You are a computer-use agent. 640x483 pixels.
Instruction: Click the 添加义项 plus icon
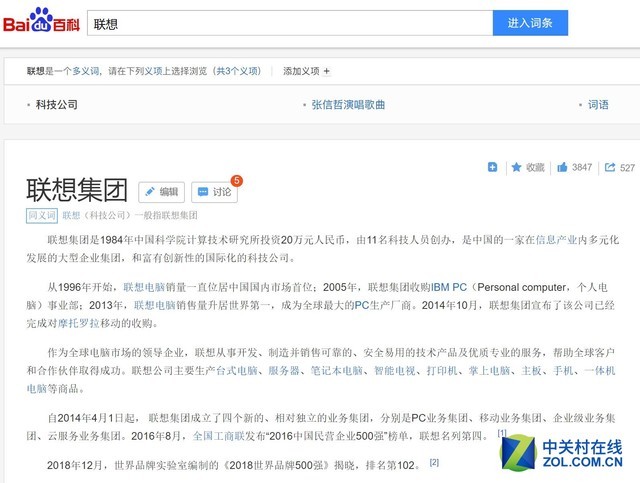[326, 71]
